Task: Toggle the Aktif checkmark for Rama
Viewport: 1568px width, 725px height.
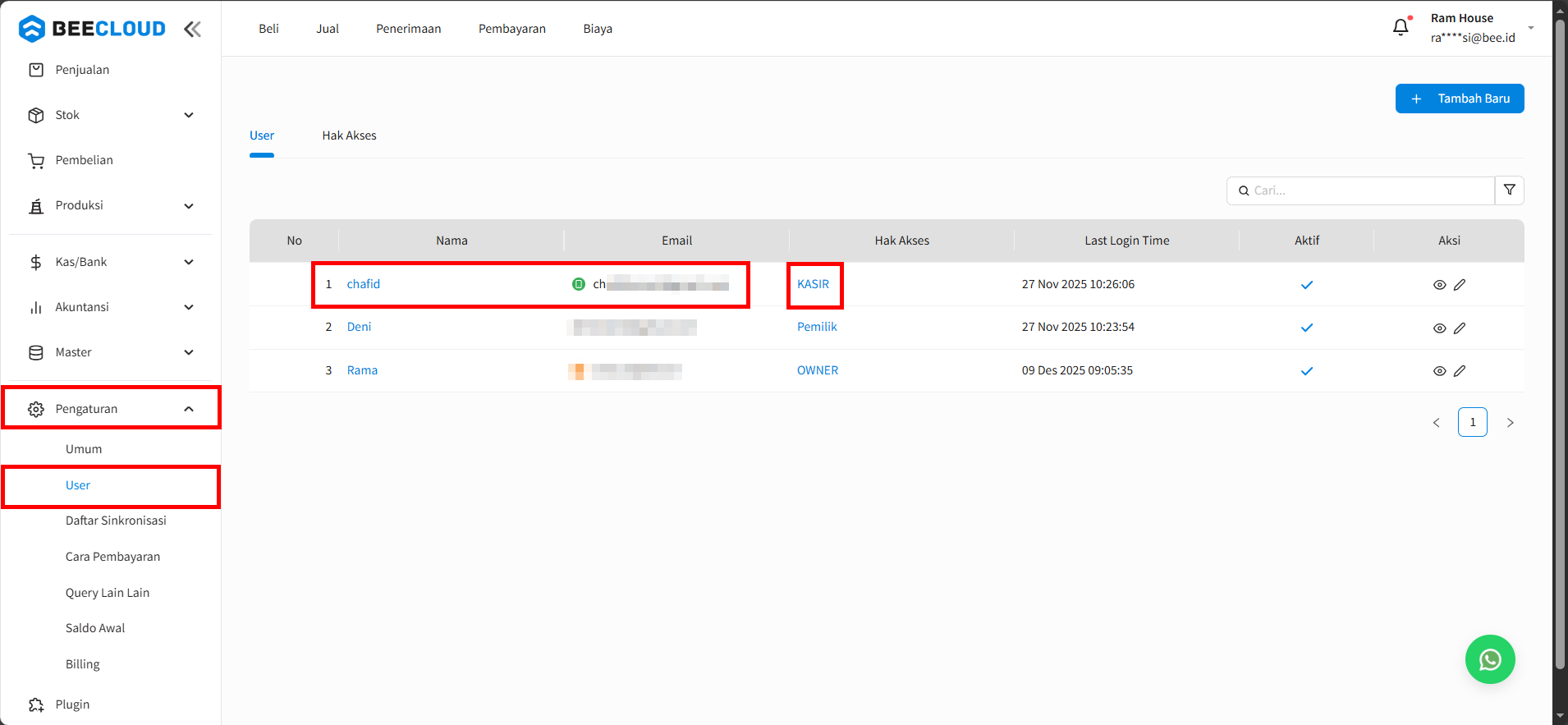Action: click(1307, 371)
